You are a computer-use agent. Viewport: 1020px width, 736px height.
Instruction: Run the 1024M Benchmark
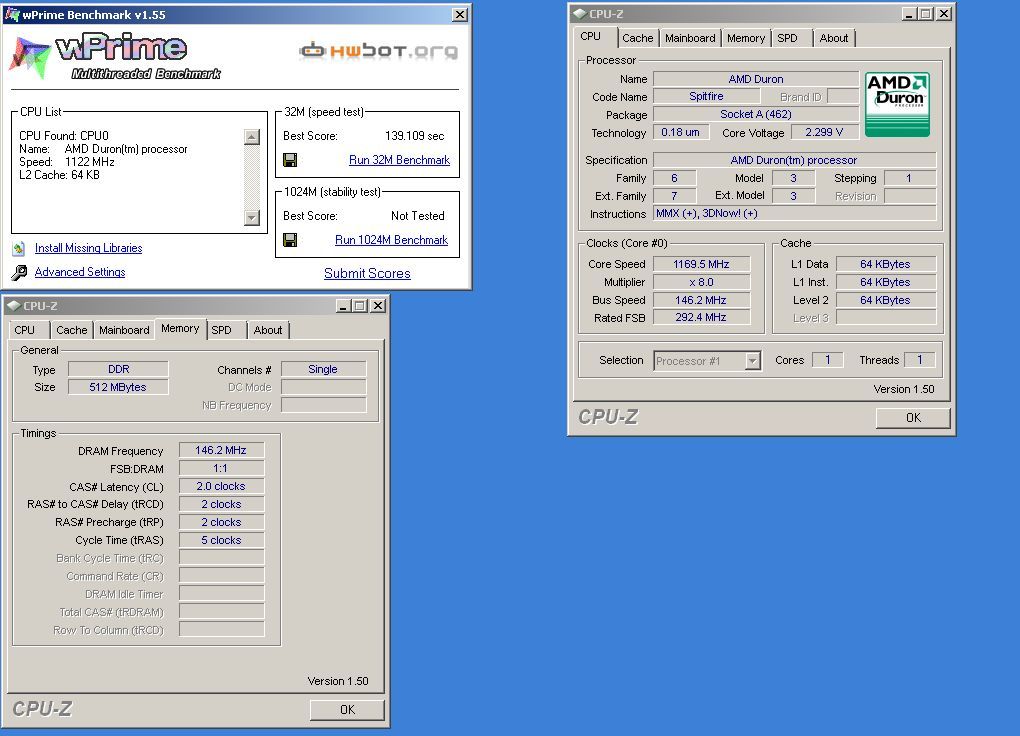[x=392, y=240]
